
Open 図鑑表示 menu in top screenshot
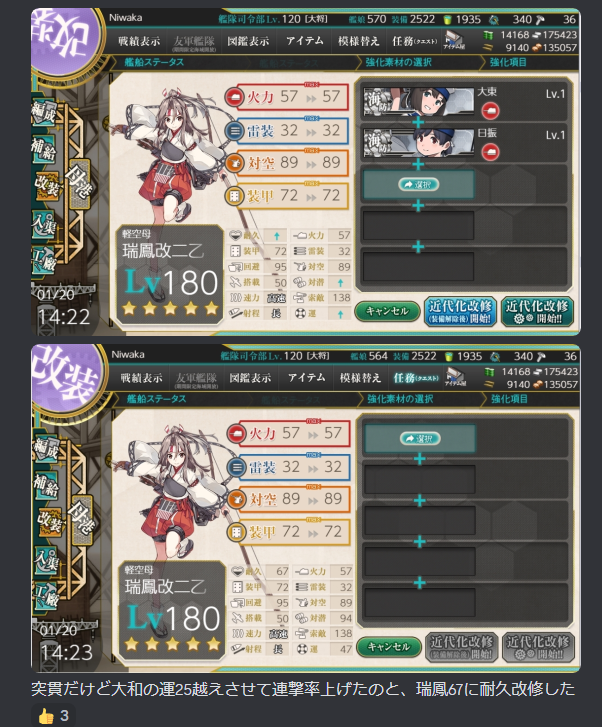(248, 41)
